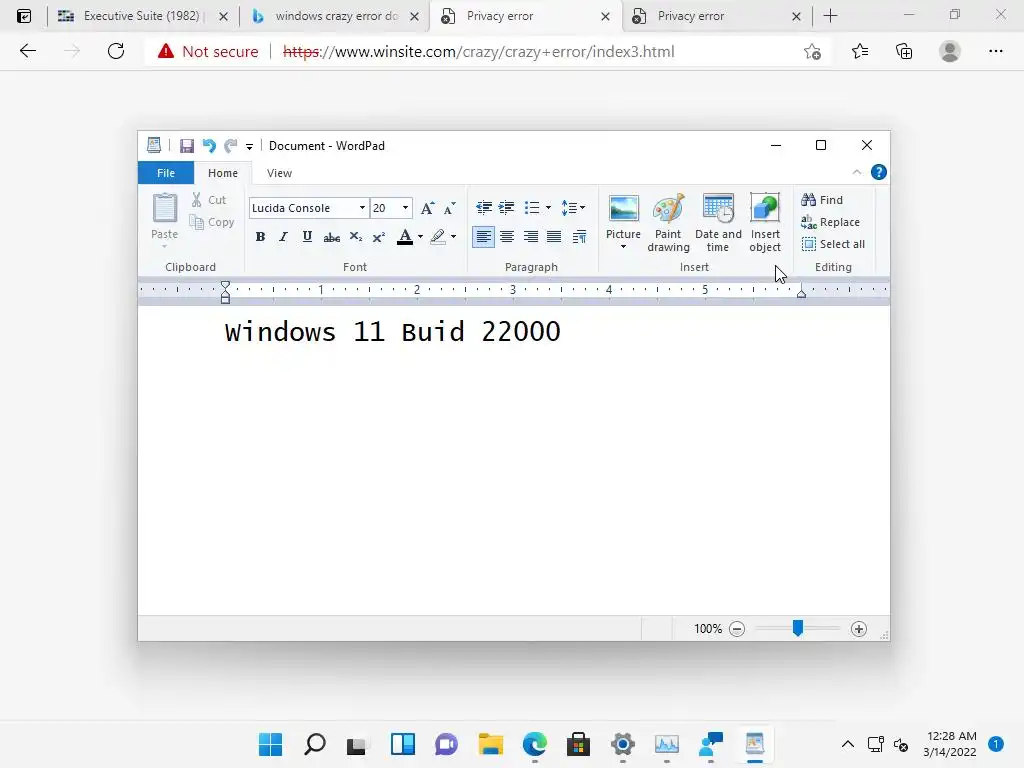Image resolution: width=1024 pixels, height=768 pixels.
Task: Start a bulleted list
Action: coord(532,208)
